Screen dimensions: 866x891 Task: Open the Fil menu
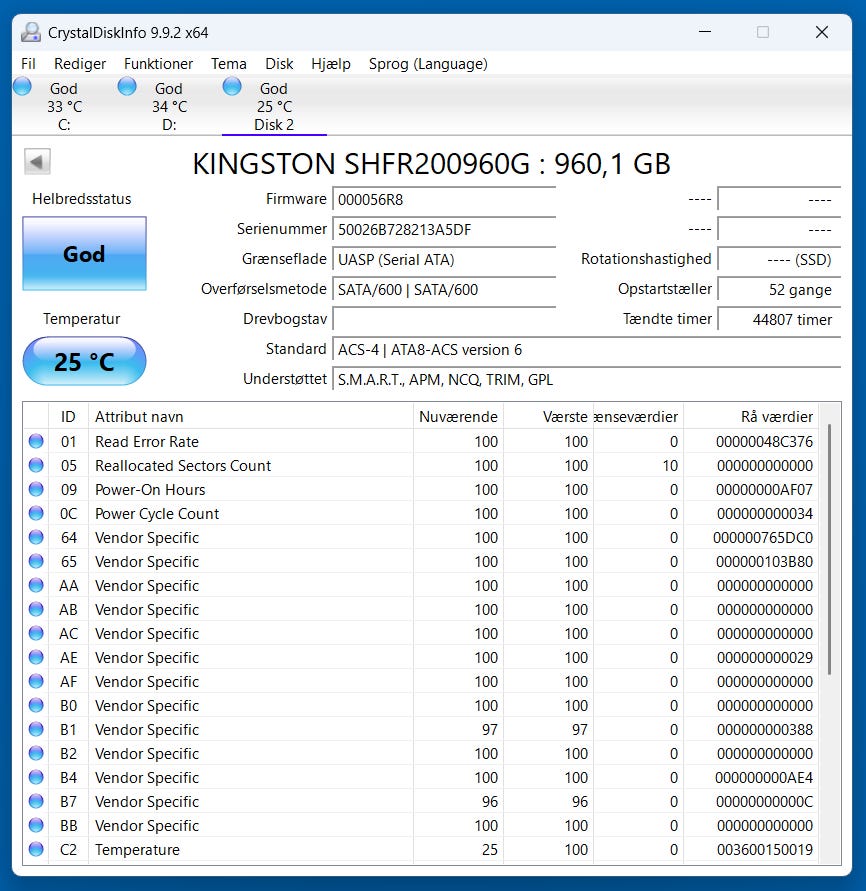click(28, 64)
